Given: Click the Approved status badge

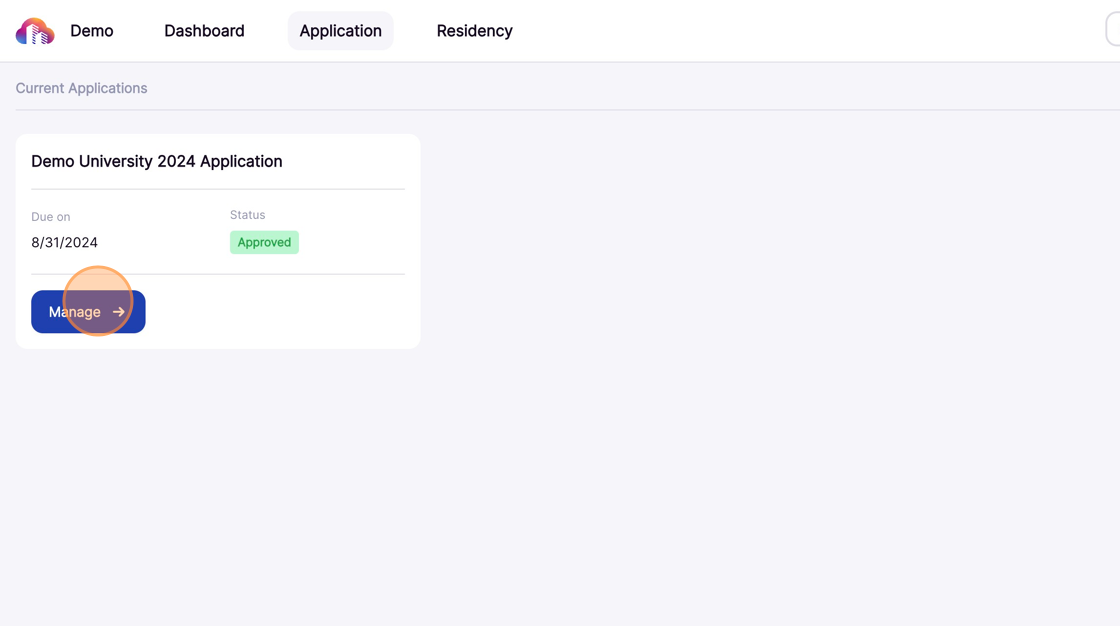Looking at the screenshot, I should tap(264, 242).
